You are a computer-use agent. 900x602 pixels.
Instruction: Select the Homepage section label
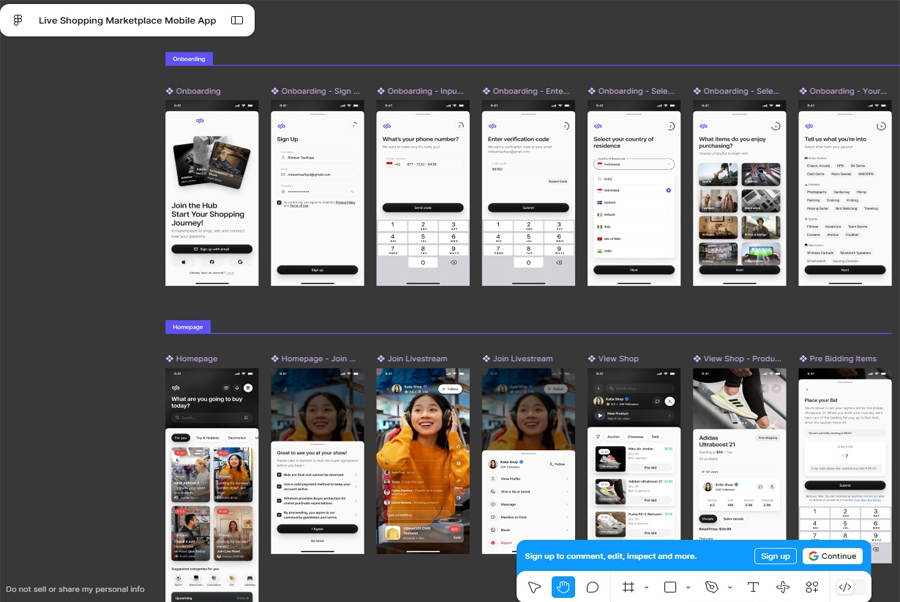click(x=188, y=327)
